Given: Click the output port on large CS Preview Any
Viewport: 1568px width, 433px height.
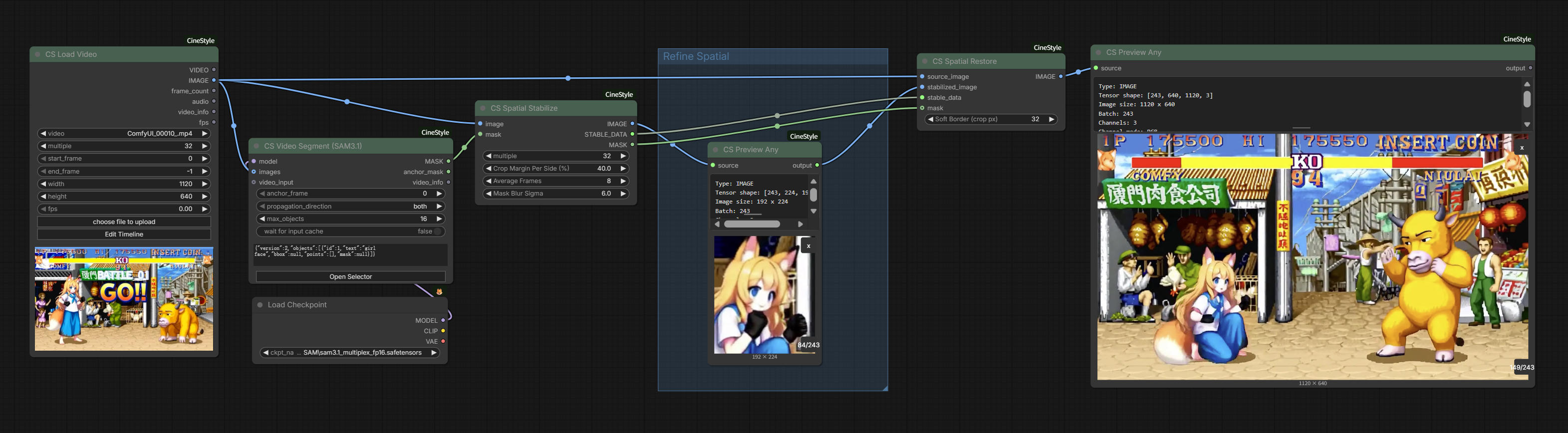Looking at the screenshot, I should point(1530,68).
